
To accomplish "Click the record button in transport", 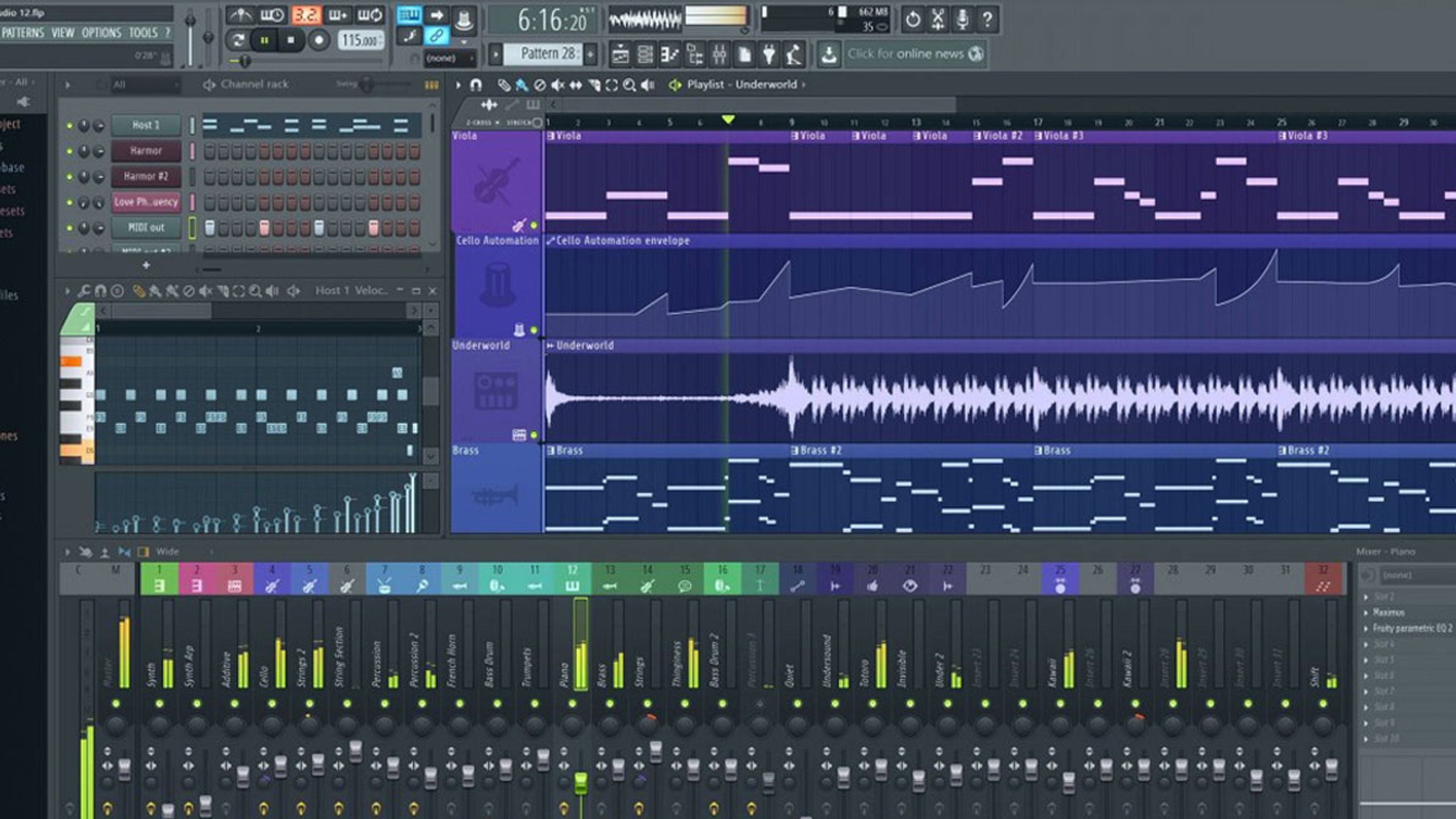I will [x=318, y=40].
